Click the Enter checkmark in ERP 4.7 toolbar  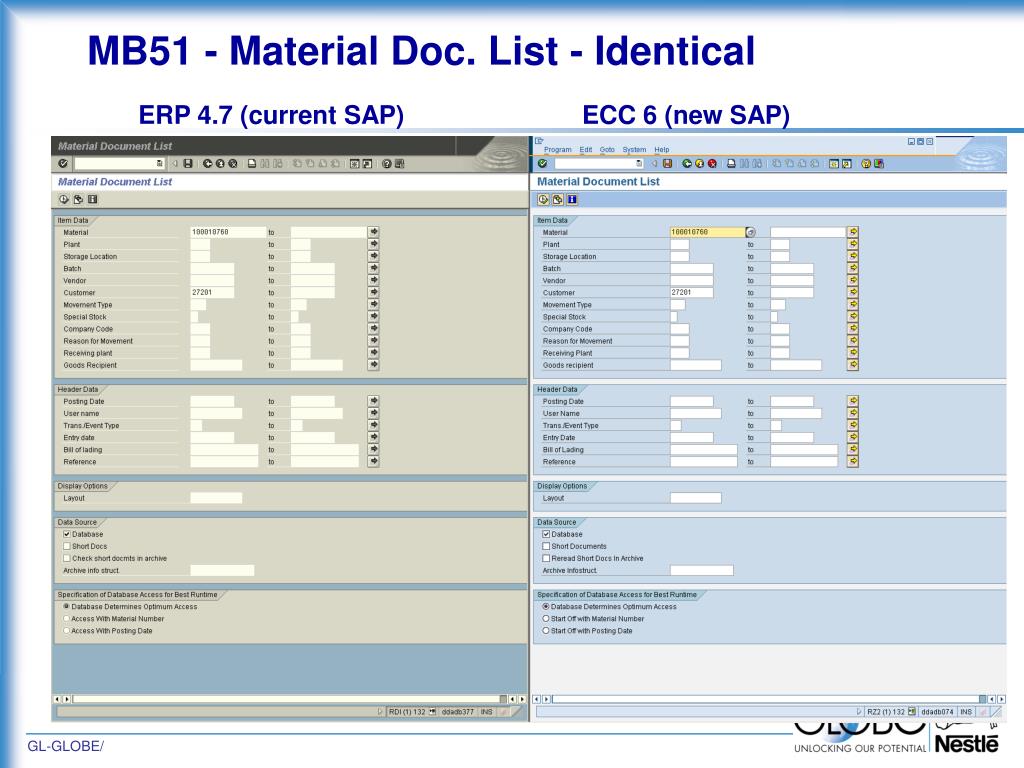(x=63, y=164)
